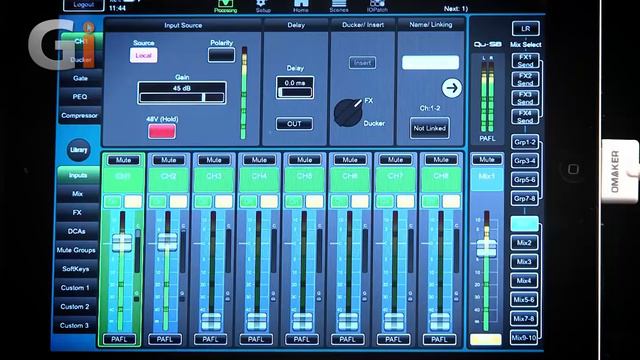Click the Gain 45 dB slider
The width and height of the screenshot is (640, 360).
(x=182, y=93)
